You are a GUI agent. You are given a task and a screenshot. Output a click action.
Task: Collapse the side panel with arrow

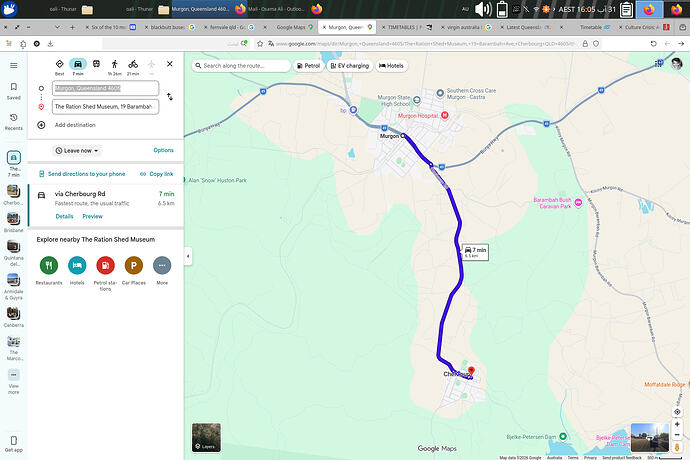[x=188, y=256]
